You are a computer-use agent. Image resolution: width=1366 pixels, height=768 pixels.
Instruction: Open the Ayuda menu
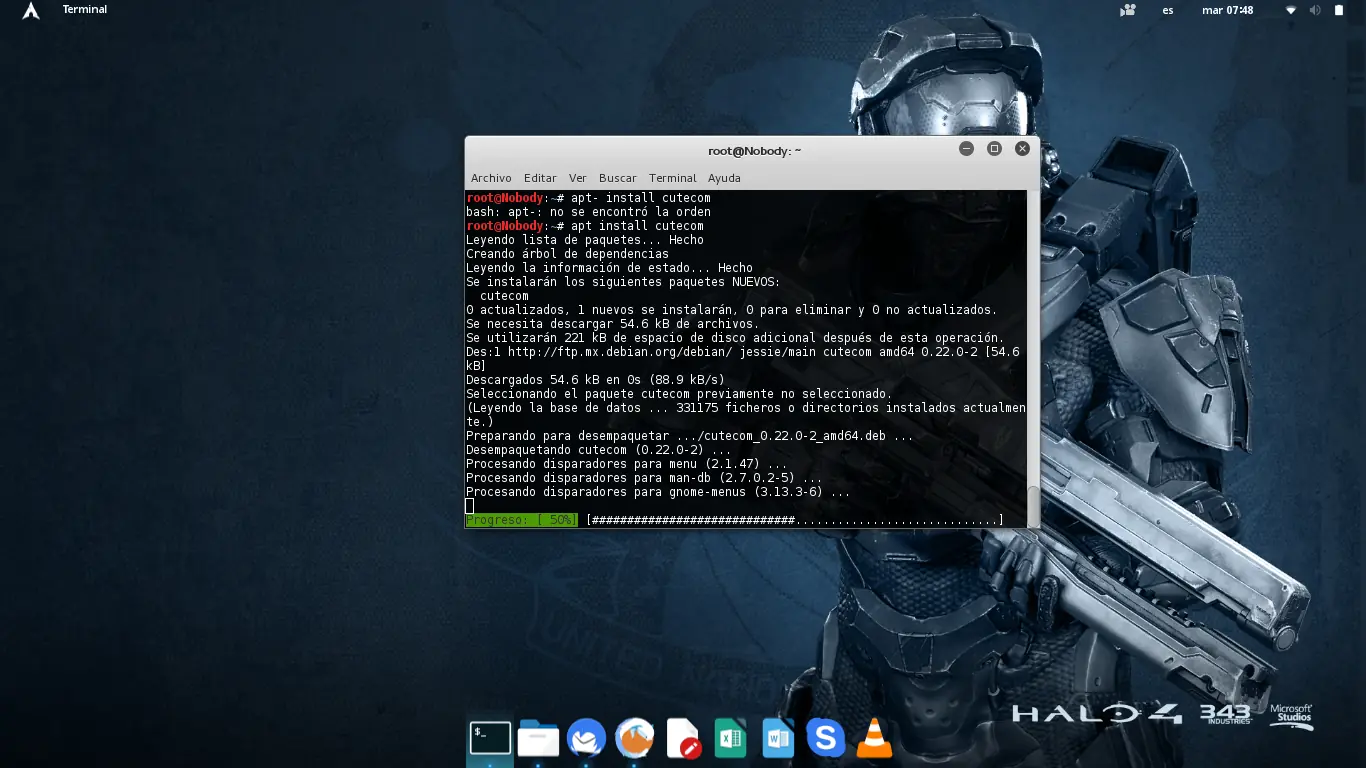pyautogui.click(x=724, y=178)
